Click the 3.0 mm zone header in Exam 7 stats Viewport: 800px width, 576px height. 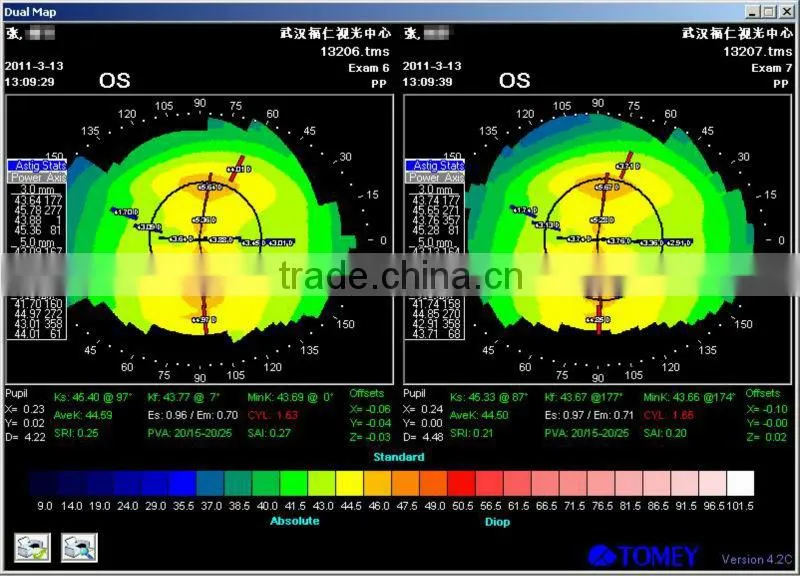(435, 189)
